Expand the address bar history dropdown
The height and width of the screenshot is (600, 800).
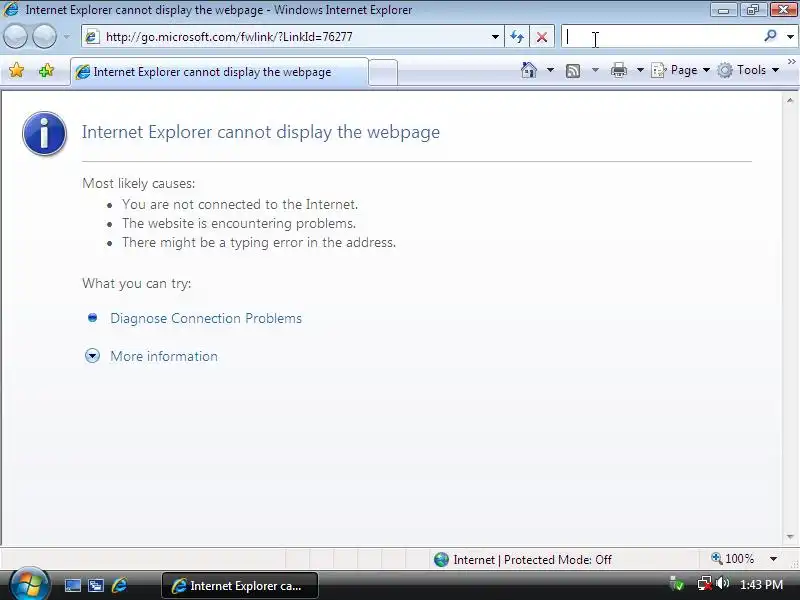[x=495, y=37]
